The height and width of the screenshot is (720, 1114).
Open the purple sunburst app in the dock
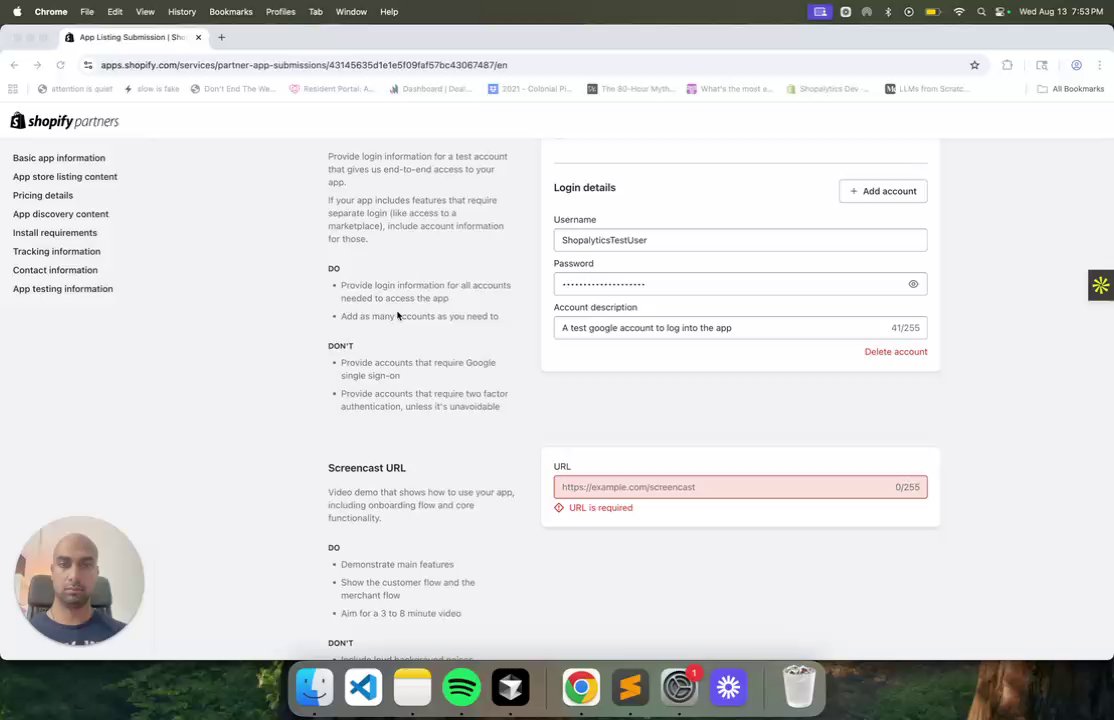pos(728,687)
